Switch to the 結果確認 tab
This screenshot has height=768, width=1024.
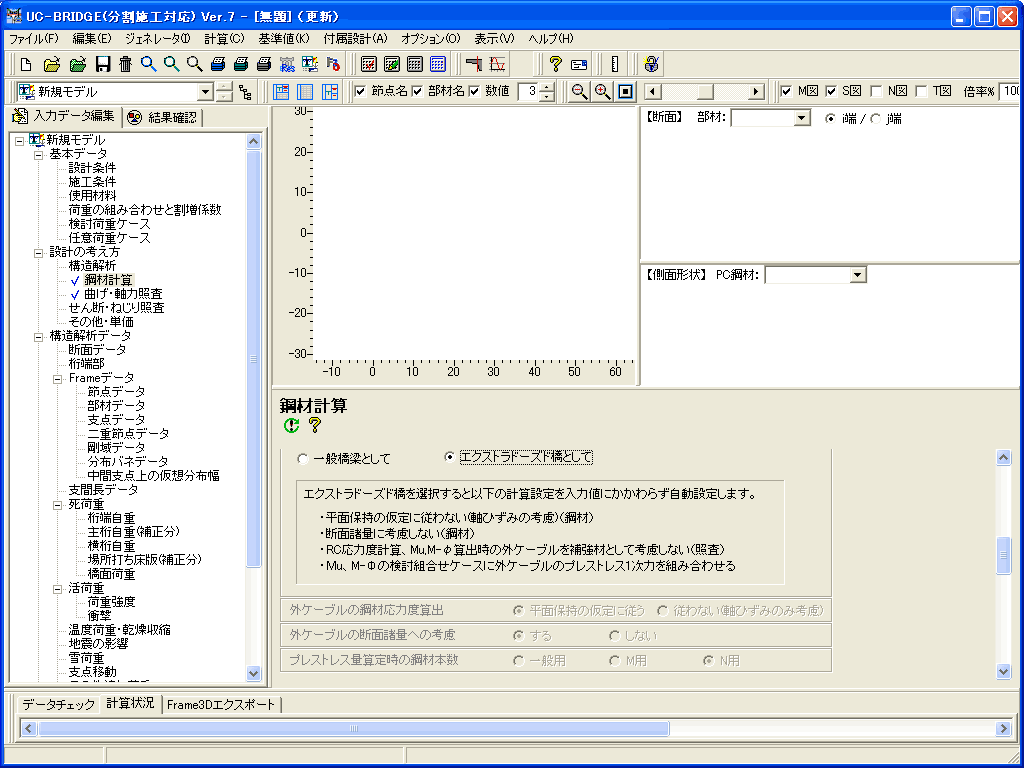pos(163,117)
